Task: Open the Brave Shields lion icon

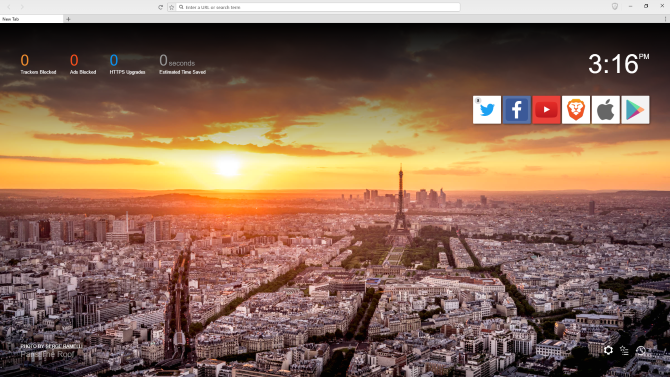Action: [615, 6]
